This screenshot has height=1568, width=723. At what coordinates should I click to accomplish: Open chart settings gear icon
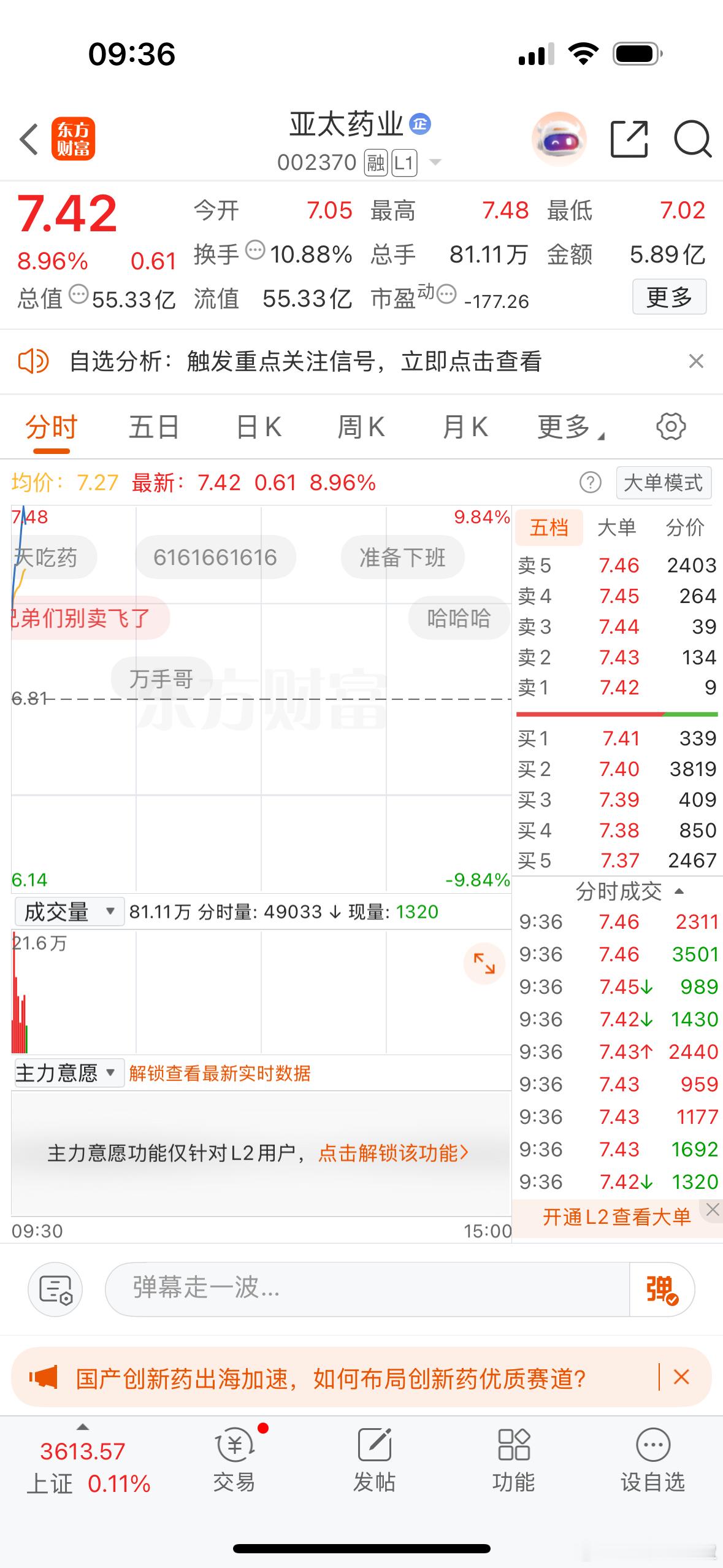pyautogui.click(x=671, y=426)
